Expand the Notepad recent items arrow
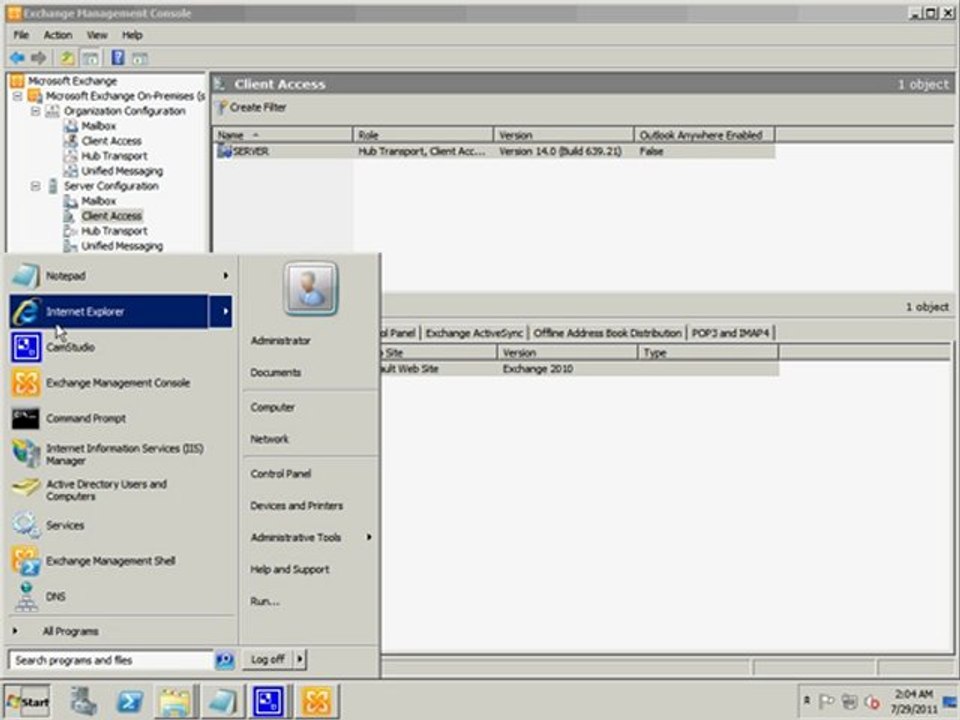The image size is (960, 720). point(225,276)
